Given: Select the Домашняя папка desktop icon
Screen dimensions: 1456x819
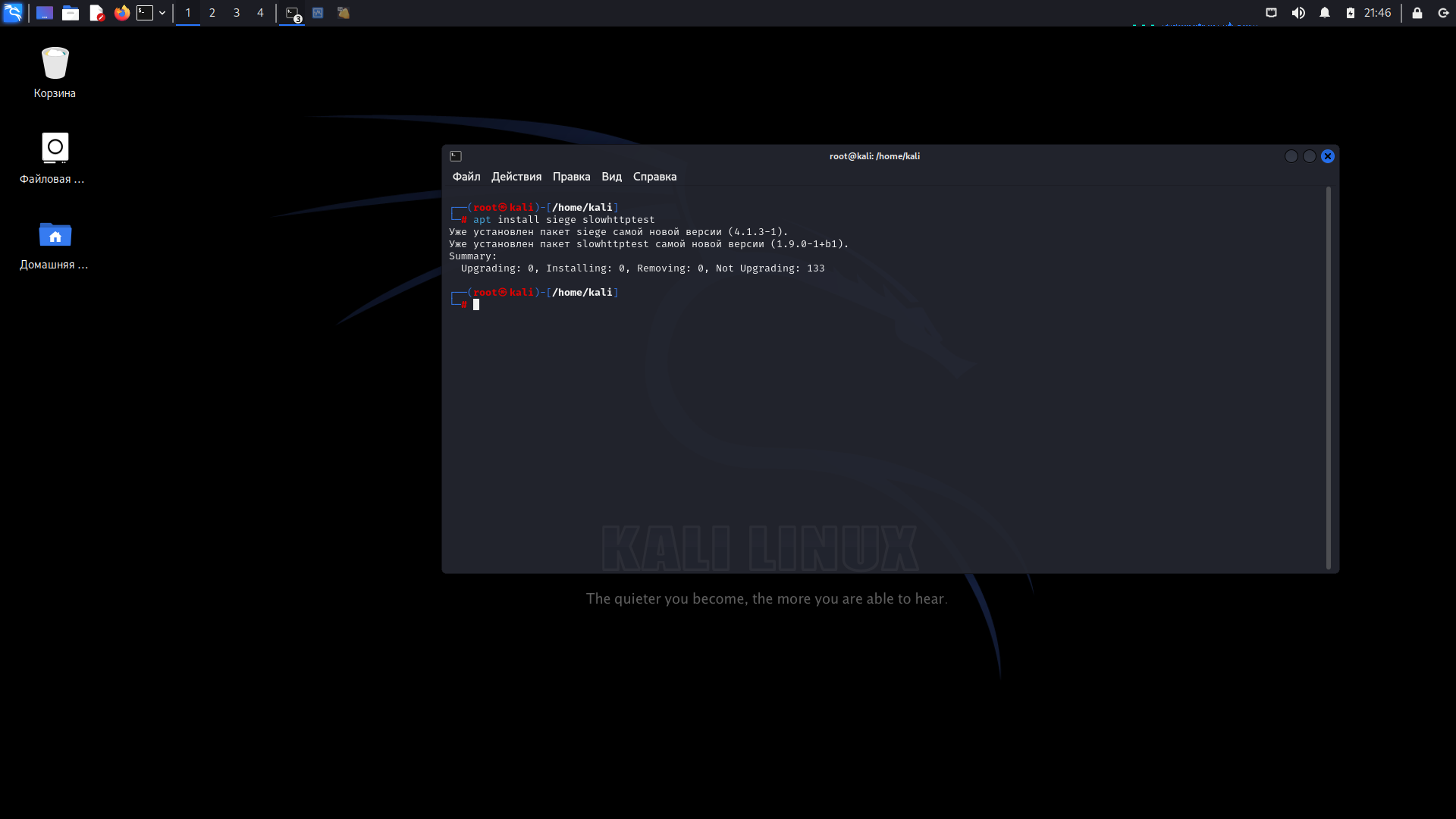Looking at the screenshot, I should pyautogui.click(x=54, y=244).
